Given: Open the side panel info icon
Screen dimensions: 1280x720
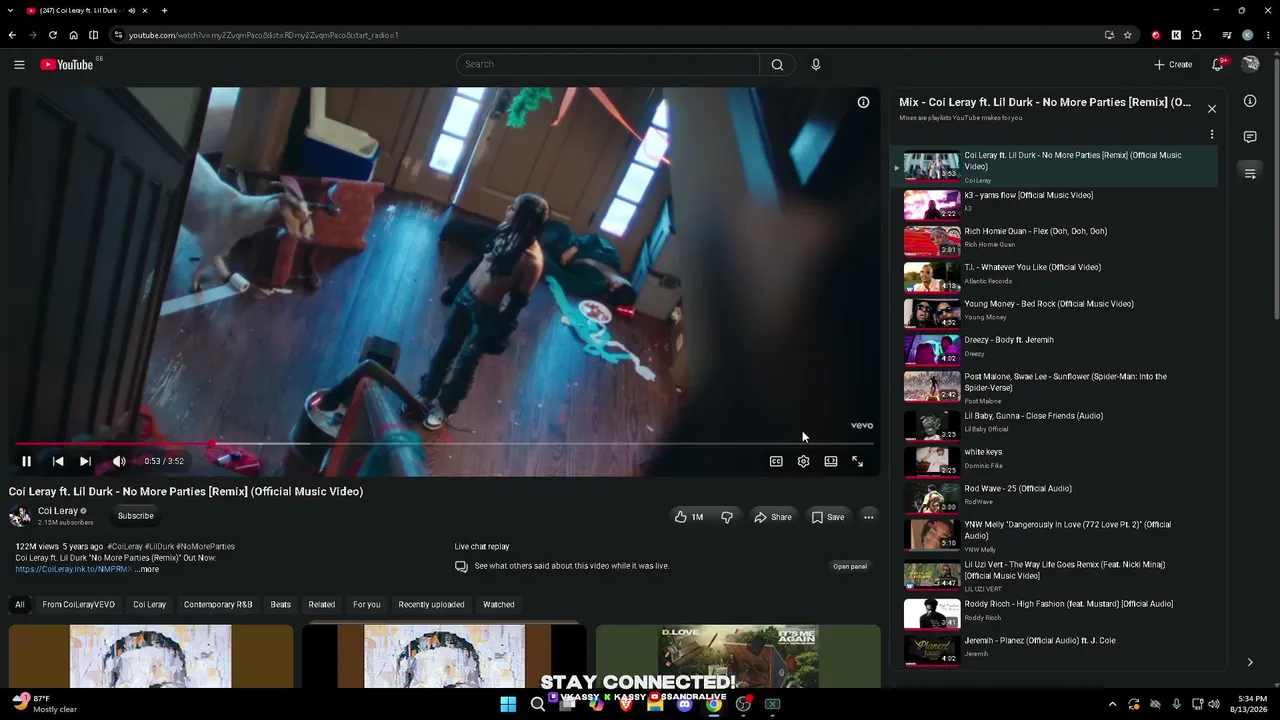Looking at the screenshot, I should point(1250,101).
